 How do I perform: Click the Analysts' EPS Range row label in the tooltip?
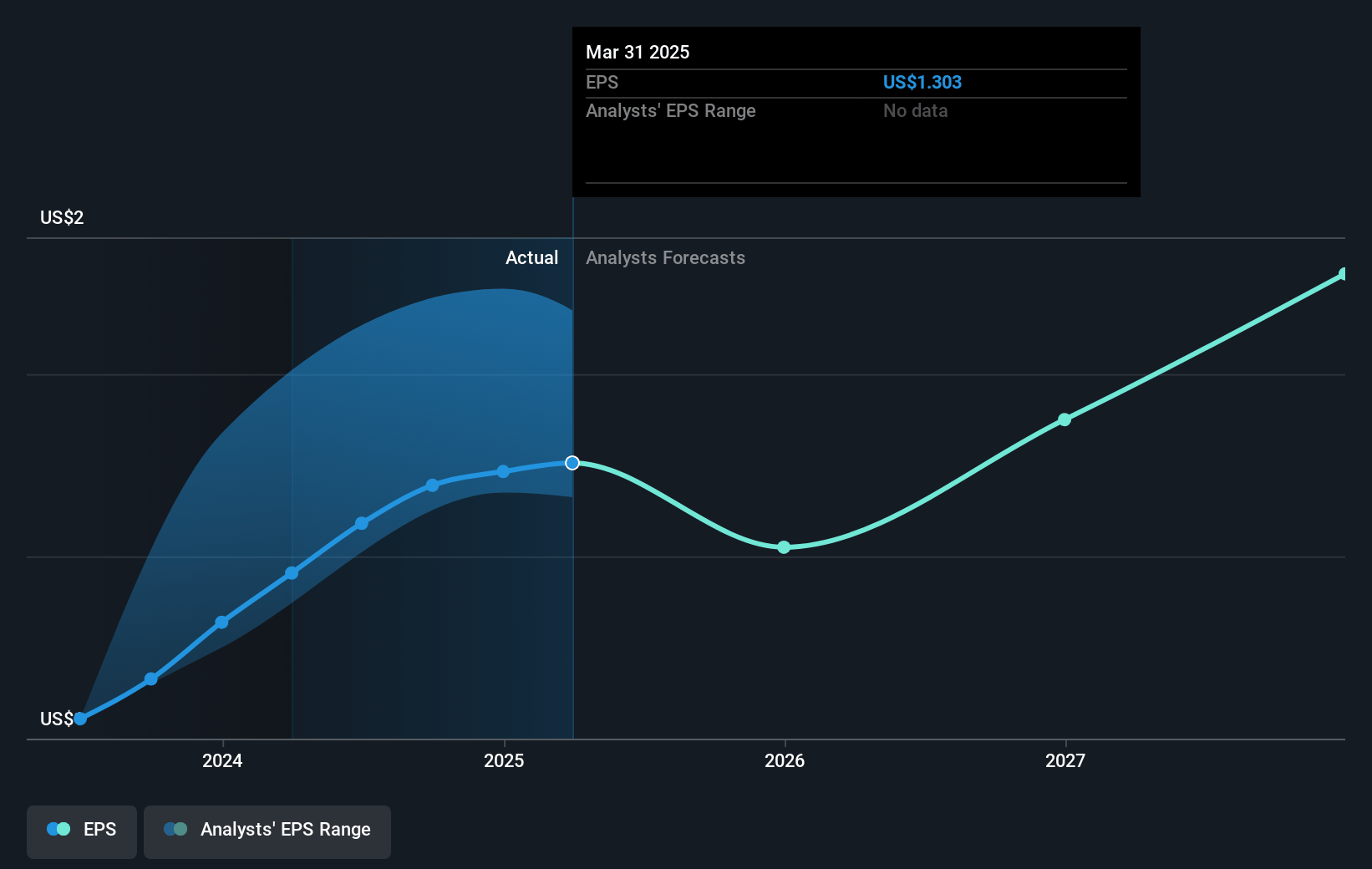671,110
